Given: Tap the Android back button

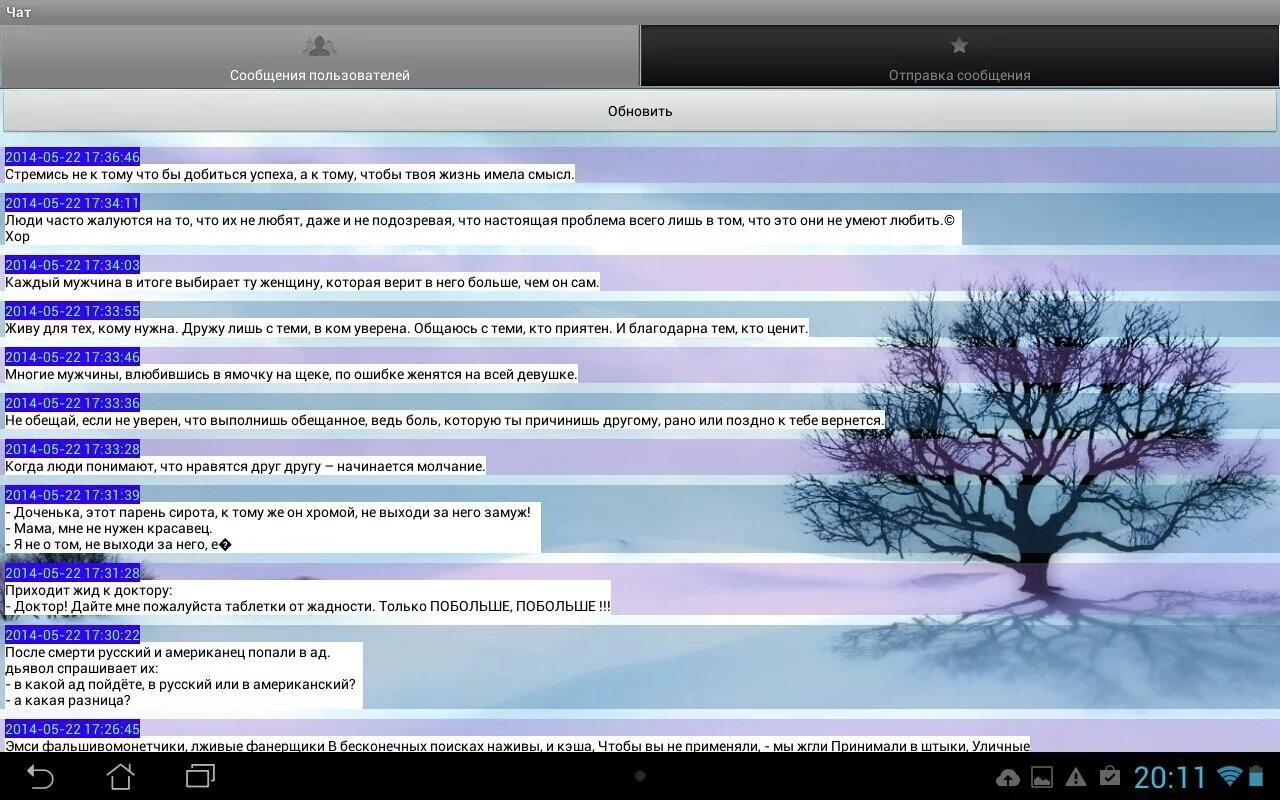Looking at the screenshot, I should (x=40, y=776).
